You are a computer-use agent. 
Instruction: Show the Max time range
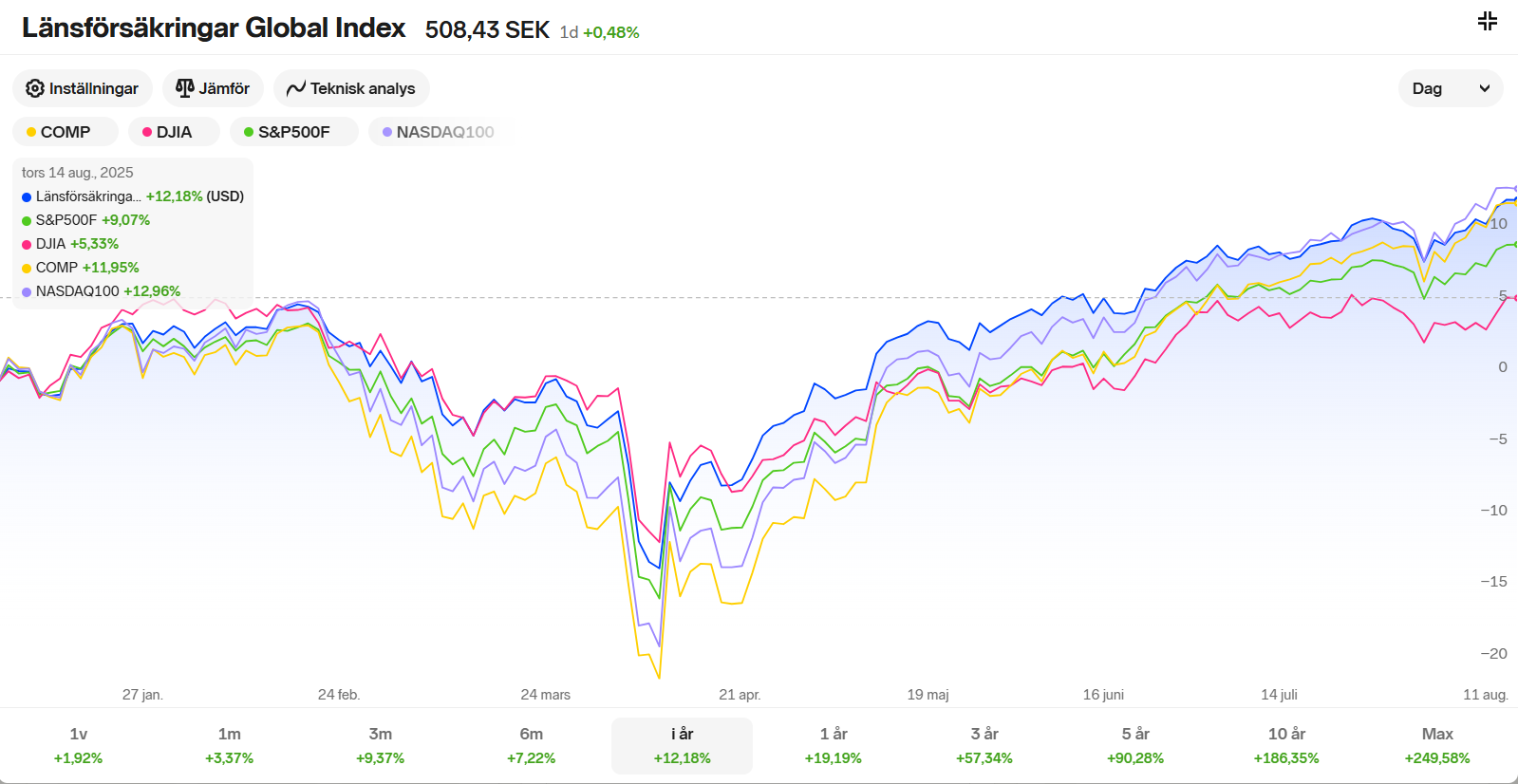1437,745
